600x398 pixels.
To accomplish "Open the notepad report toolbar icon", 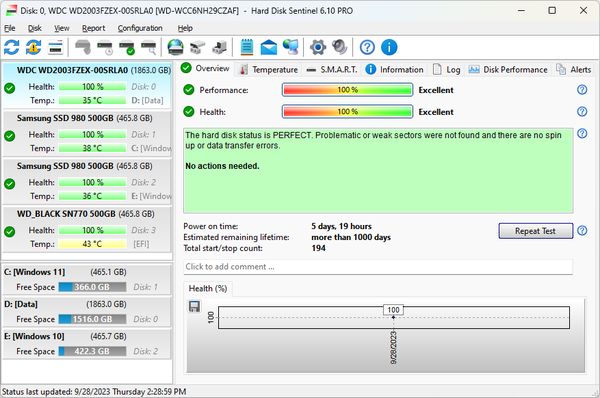I will pyautogui.click(x=247, y=47).
